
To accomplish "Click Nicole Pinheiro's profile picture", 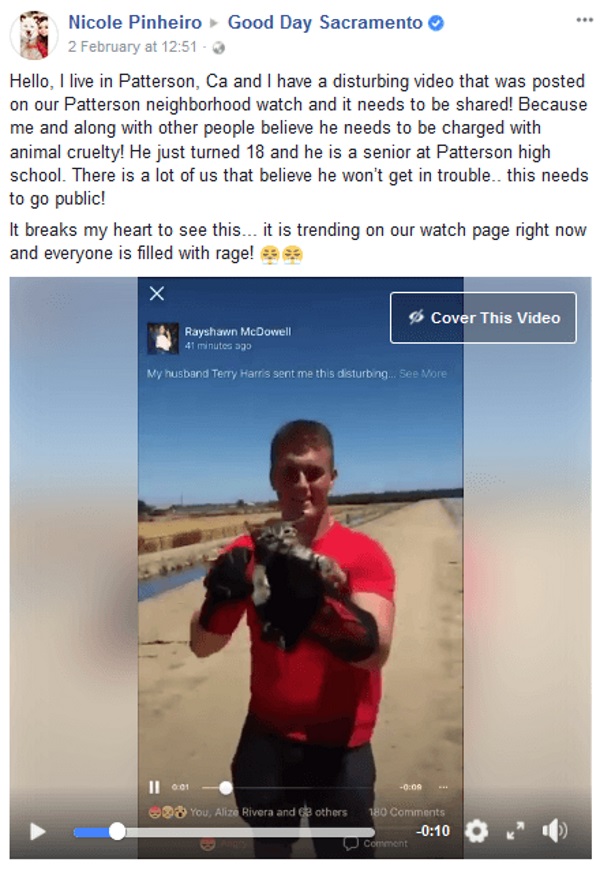I will (34, 34).
